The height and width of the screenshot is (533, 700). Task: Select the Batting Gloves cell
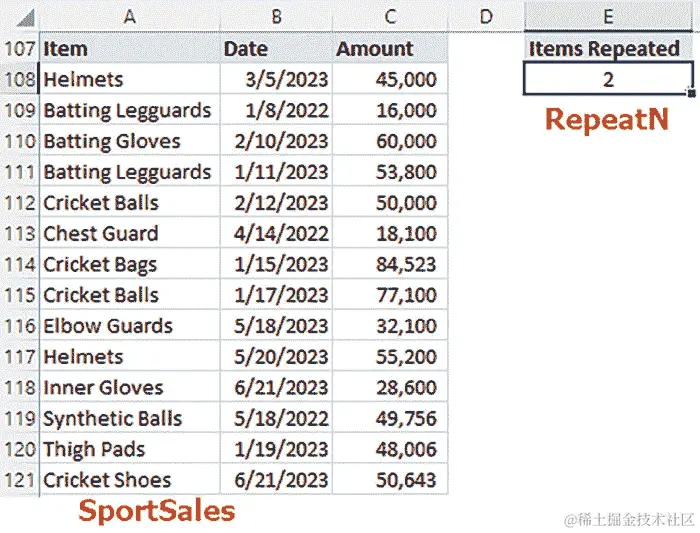(130, 141)
